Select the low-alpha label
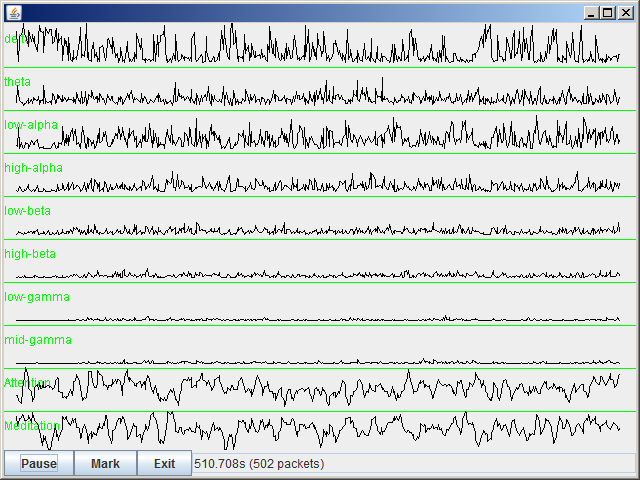The width and height of the screenshot is (640, 480). (x=31, y=124)
